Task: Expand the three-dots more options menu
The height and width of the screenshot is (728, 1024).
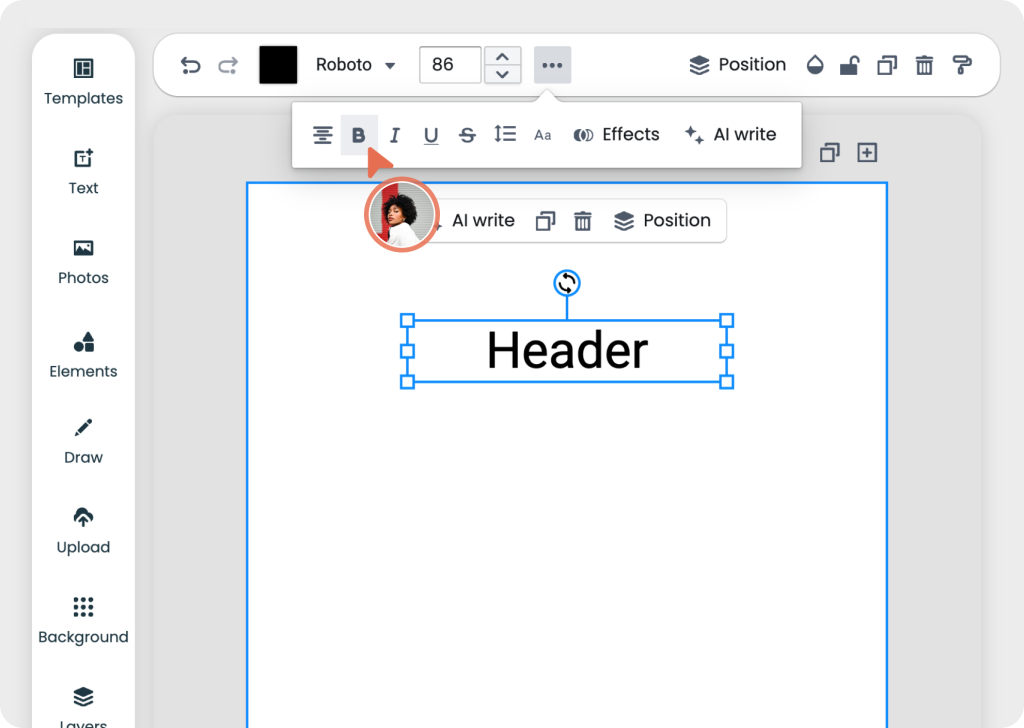Action: (552, 65)
